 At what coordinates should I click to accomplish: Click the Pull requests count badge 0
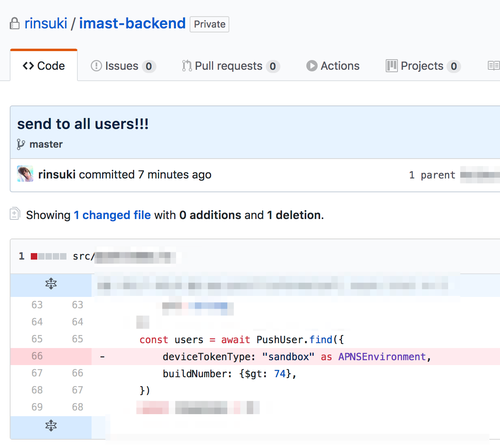pos(273,66)
